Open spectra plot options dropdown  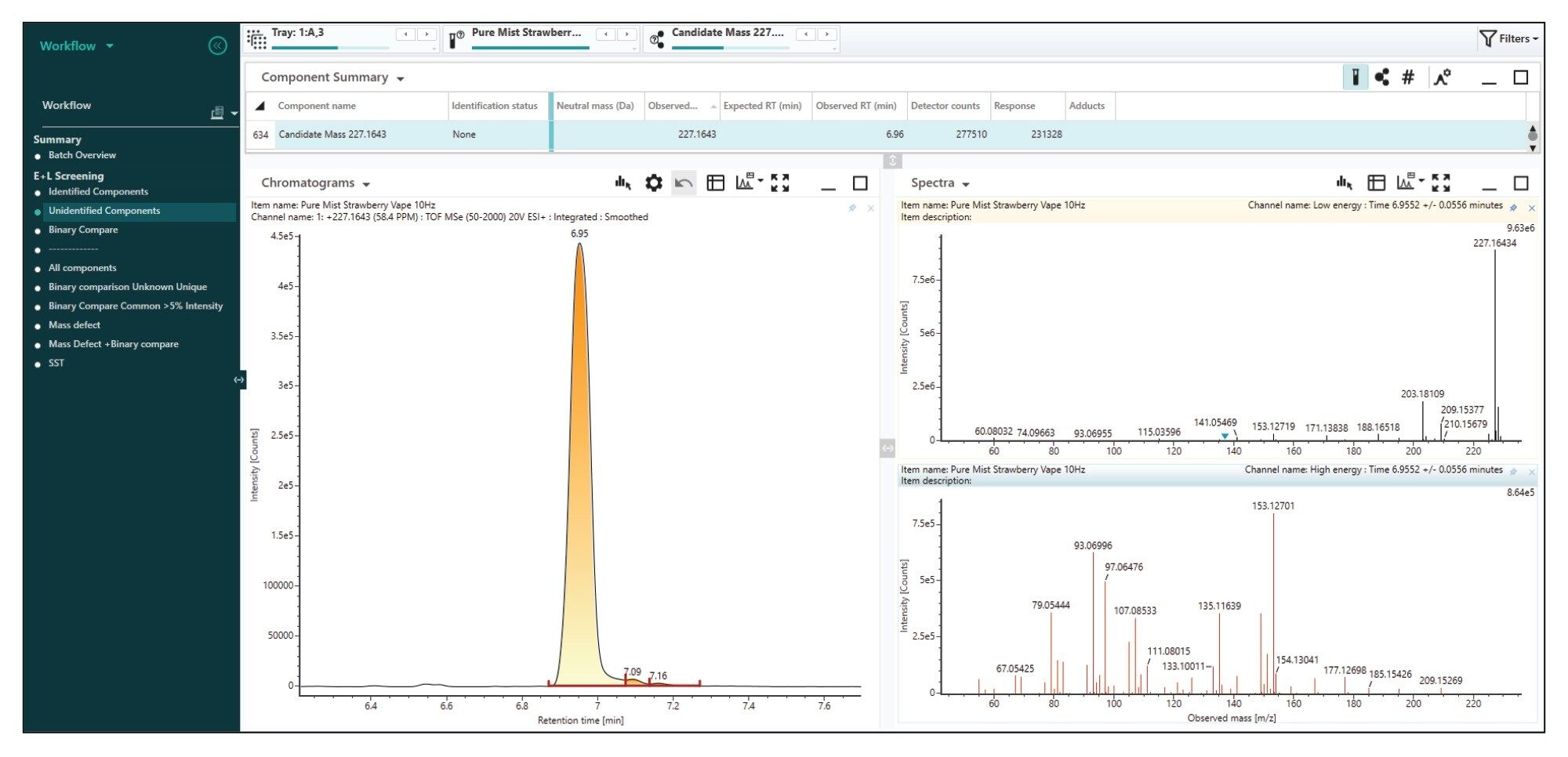click(1410, 183)
